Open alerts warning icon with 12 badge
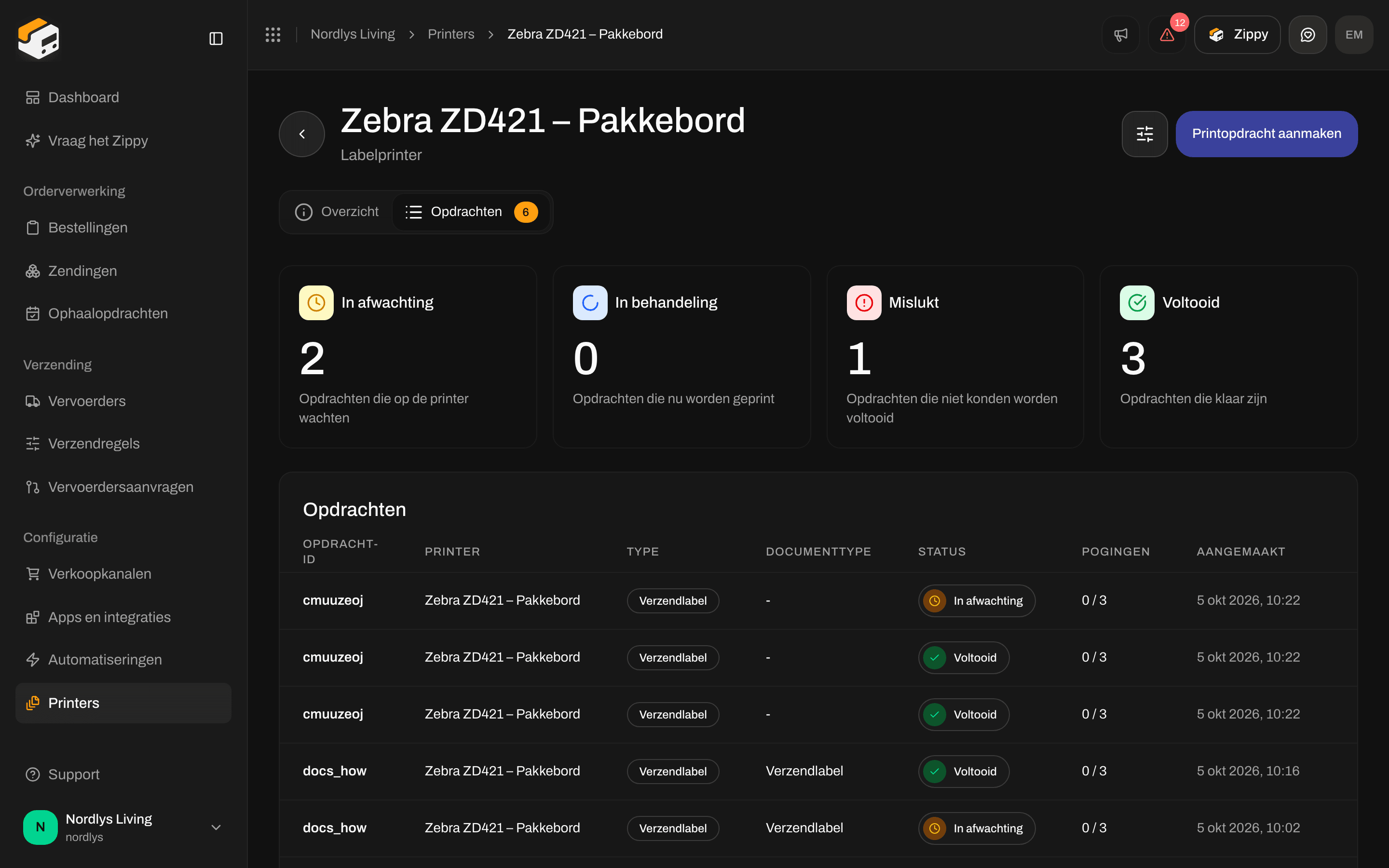 point(1167,34)
